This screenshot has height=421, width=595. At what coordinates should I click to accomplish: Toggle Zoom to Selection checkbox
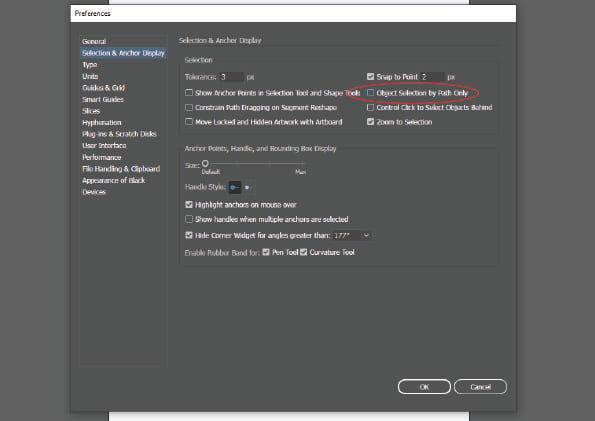(x=370, y=122)
